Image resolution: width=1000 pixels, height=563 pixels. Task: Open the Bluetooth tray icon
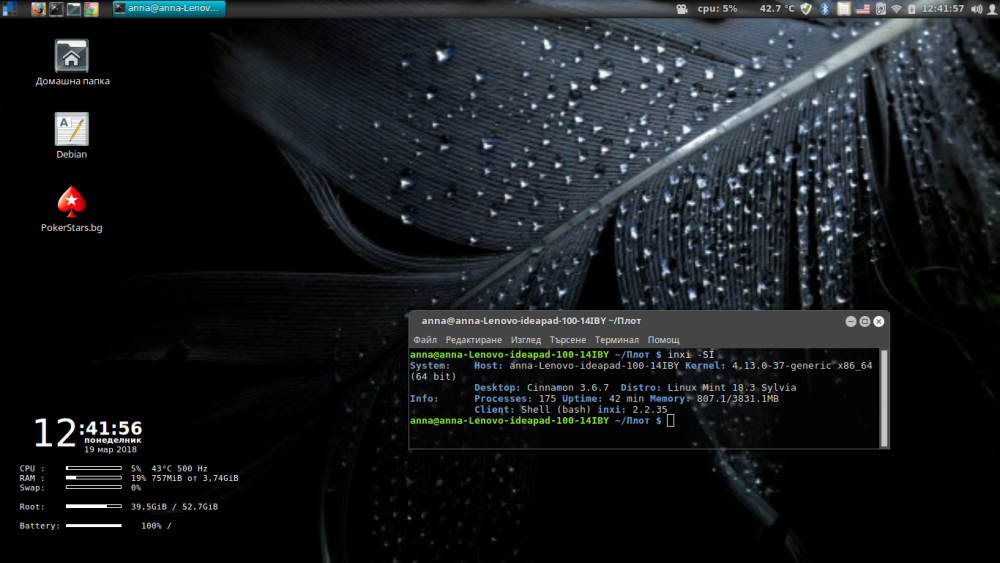click(x=825, y=9)
